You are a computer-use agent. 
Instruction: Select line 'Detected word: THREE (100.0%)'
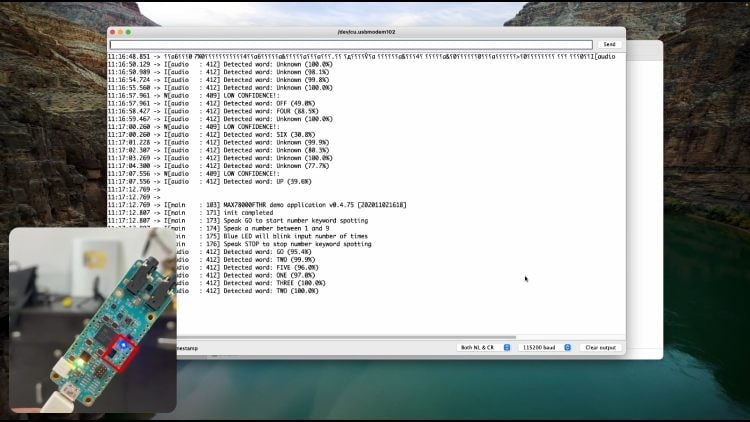click(x=275, y=283)
